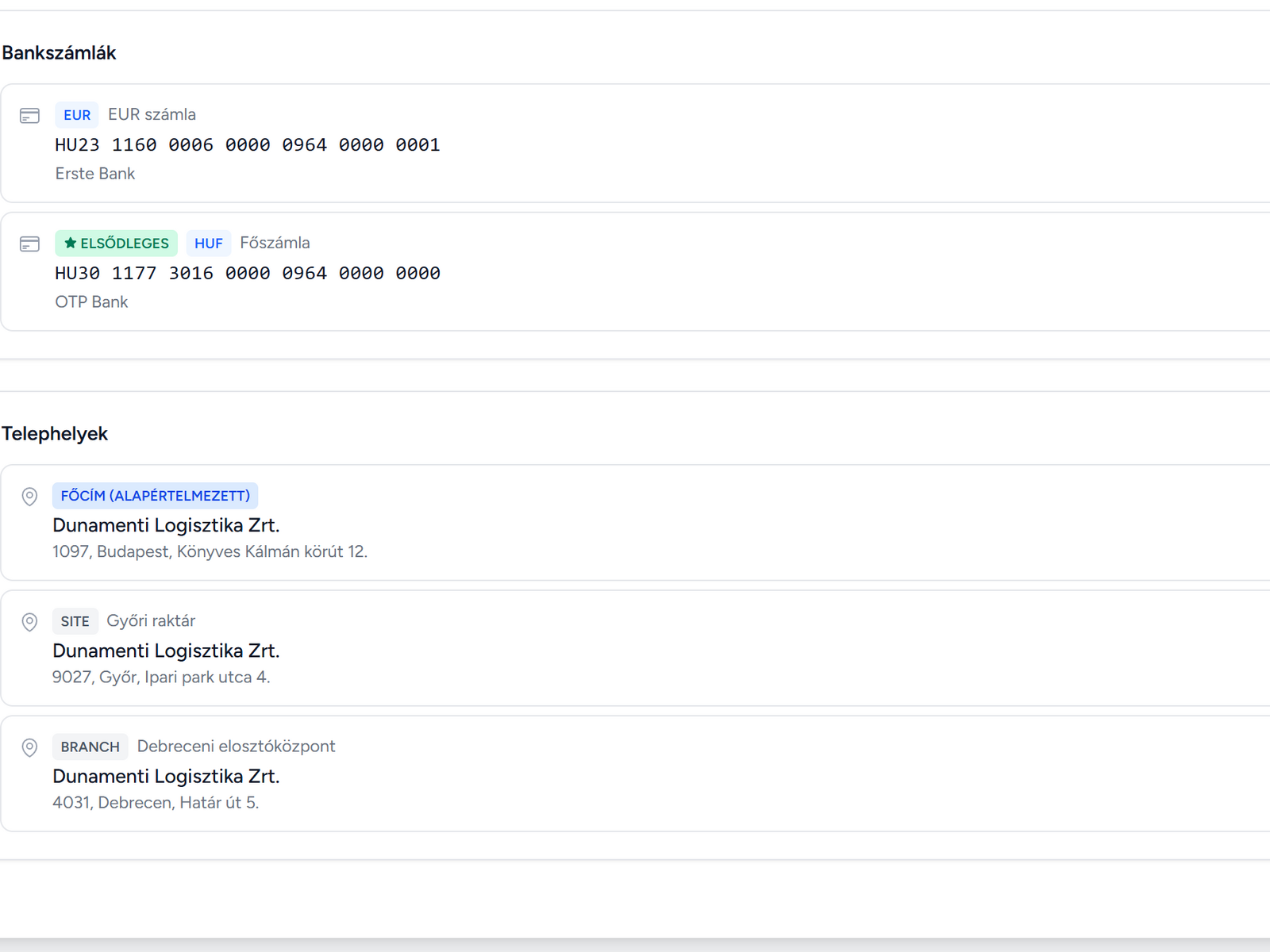Click address 1097, Budapest, Könyves Kálmán körút 12.
Image resolution: width=1270 pixels, height=952 pixels.
pyautogui.click(x=210, y=551)
